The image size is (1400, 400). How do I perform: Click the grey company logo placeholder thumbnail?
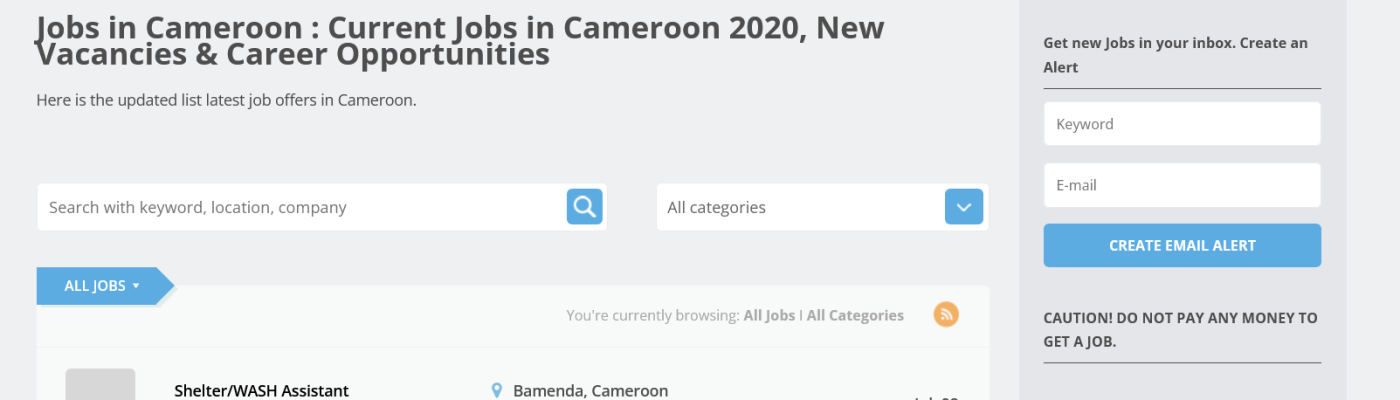click(x=100, y=386)
